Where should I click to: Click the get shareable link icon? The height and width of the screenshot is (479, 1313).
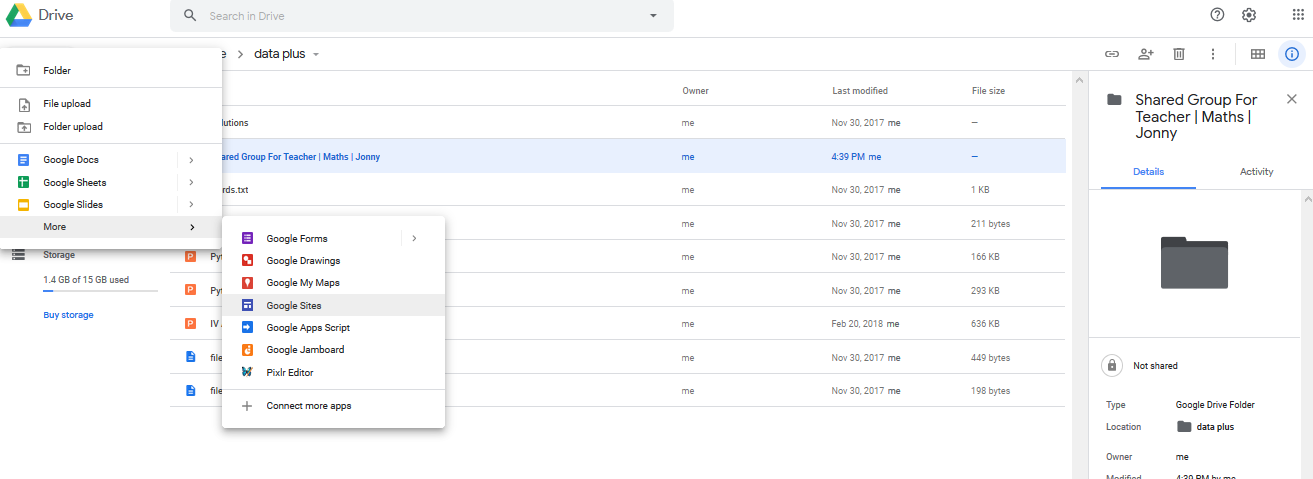click(1111, 54)
